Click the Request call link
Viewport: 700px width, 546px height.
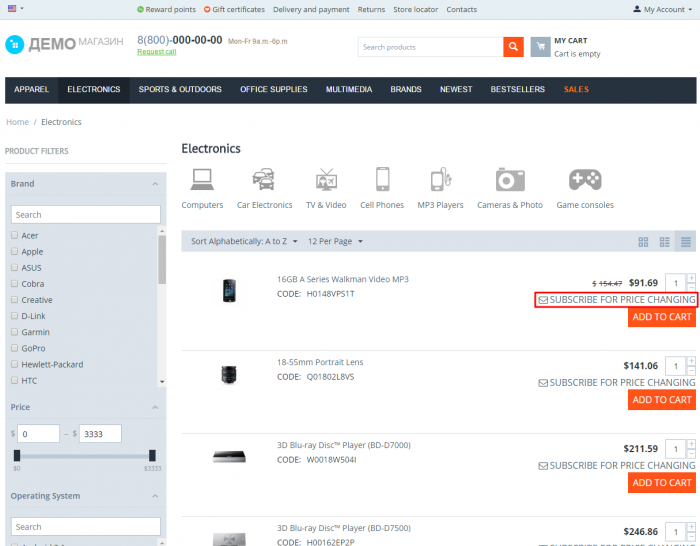coord(156,52)
